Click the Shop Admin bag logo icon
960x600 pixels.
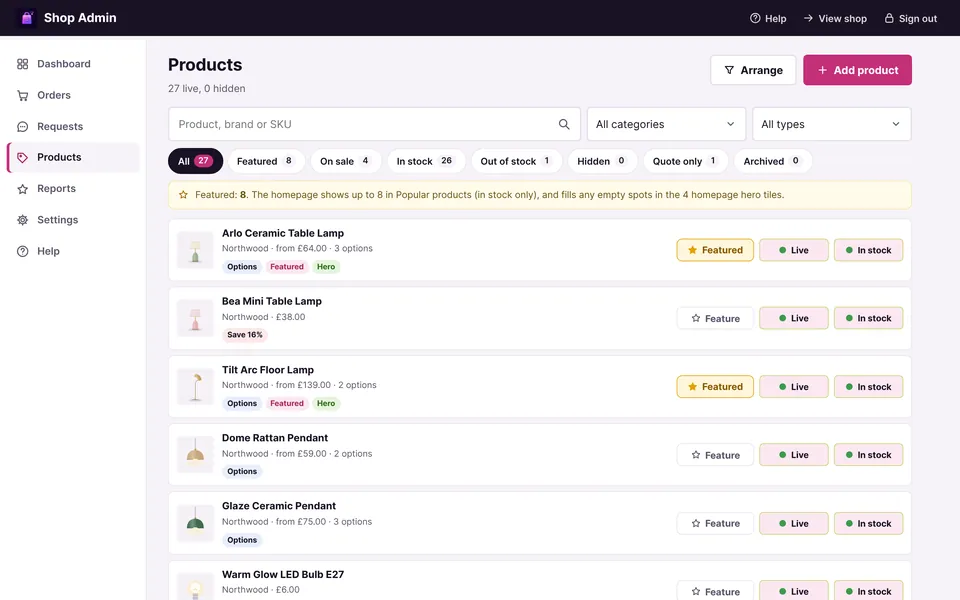coord(26,18)
